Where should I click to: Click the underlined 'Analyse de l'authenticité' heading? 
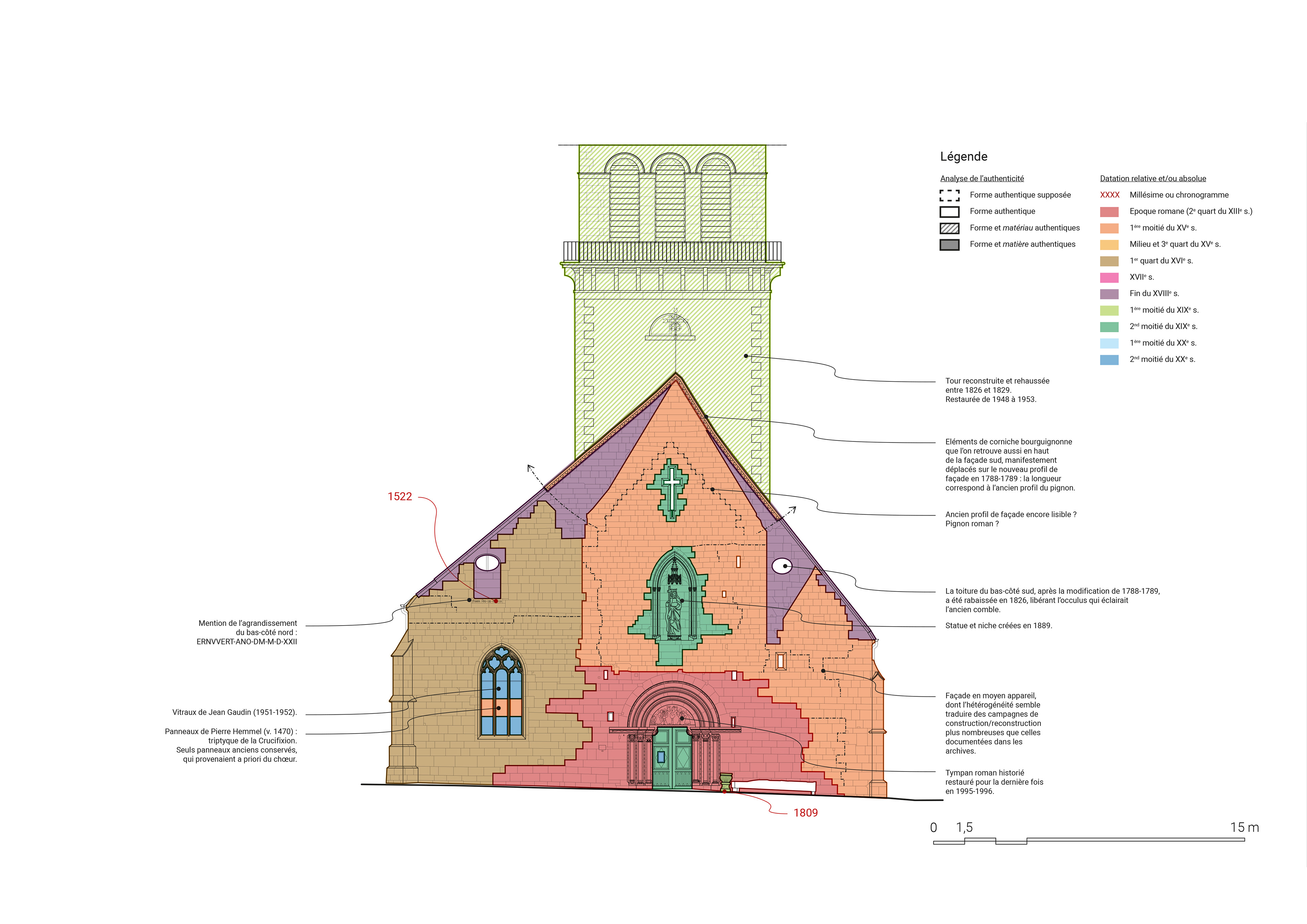click(982, 179)
